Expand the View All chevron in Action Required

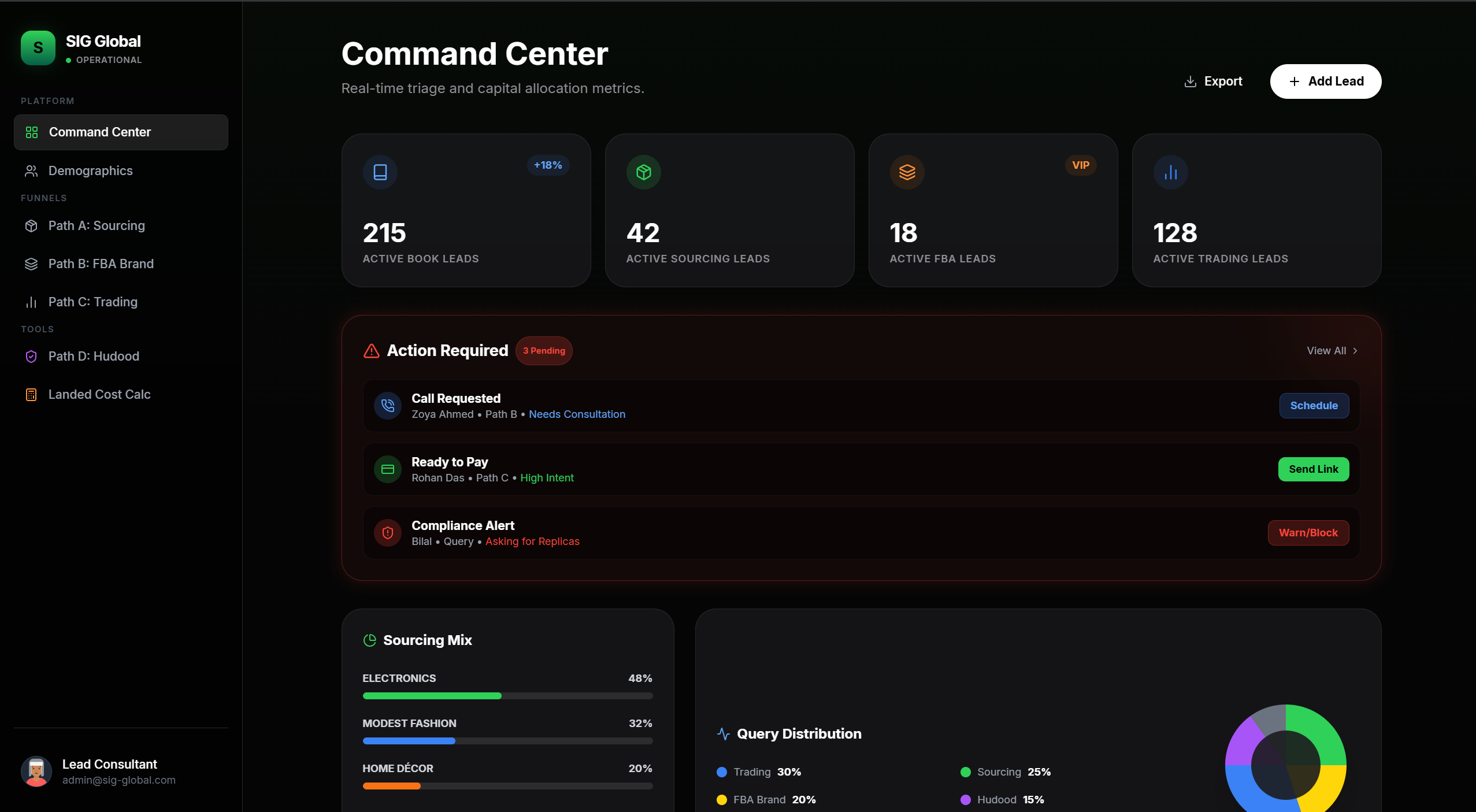[1355, 351]
